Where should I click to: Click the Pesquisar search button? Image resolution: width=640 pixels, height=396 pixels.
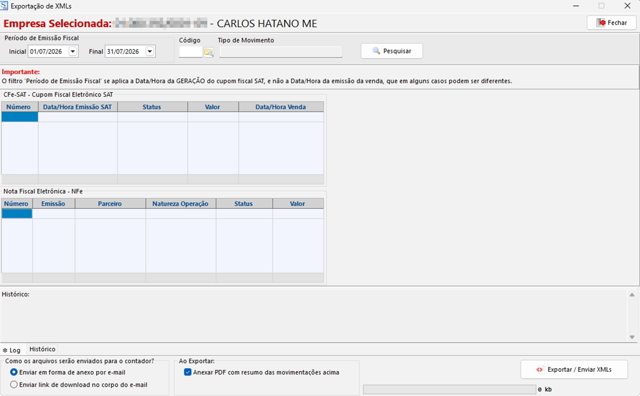click(x=391, y=51)
